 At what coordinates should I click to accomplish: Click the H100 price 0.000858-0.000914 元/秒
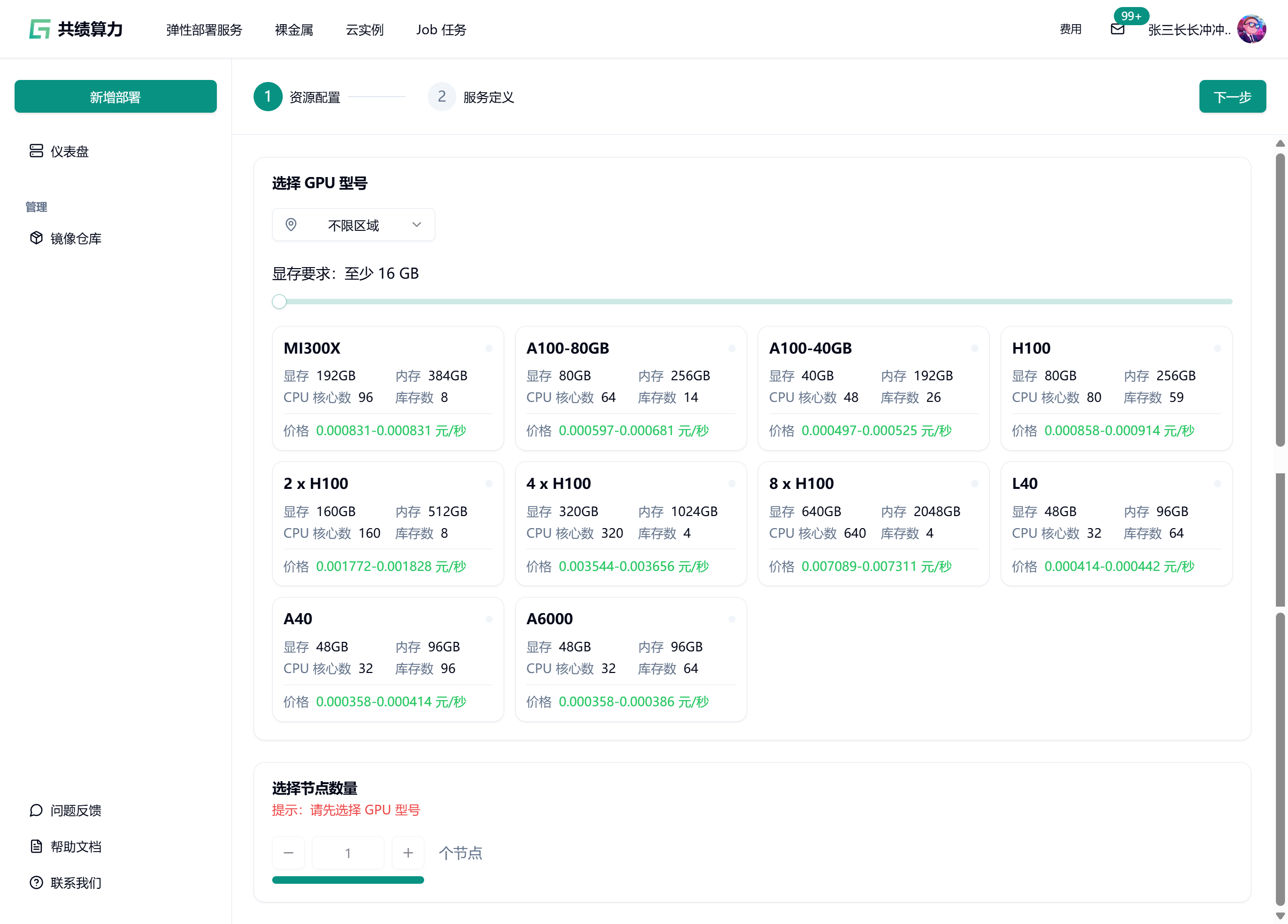tap(1119, 431)
